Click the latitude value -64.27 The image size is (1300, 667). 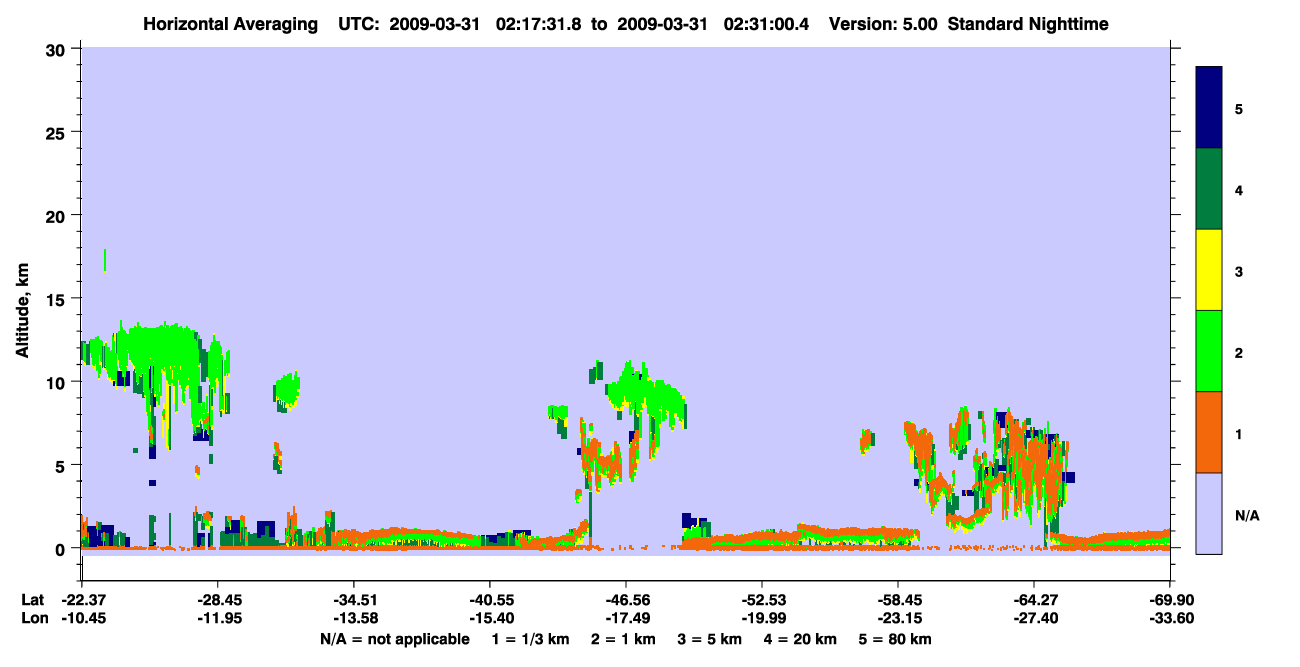[1033, 600]
